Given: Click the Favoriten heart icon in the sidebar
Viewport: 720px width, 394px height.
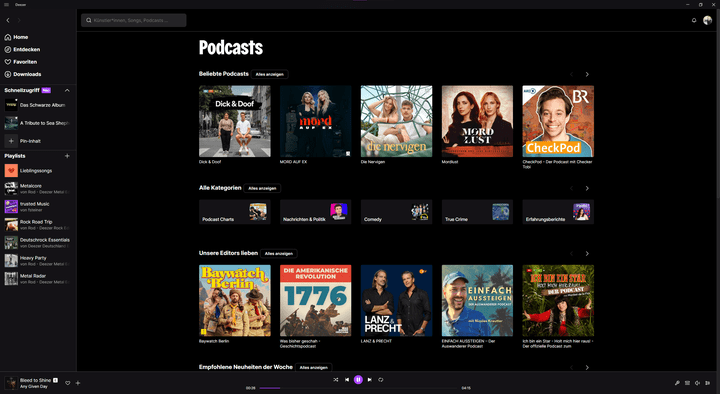Looking at the screenshot, I should [x=8, y=62].
